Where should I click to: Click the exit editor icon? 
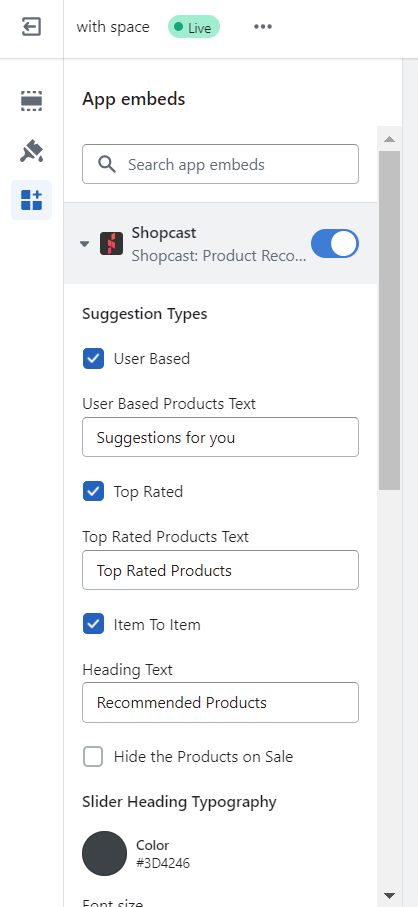coord(31,27)
